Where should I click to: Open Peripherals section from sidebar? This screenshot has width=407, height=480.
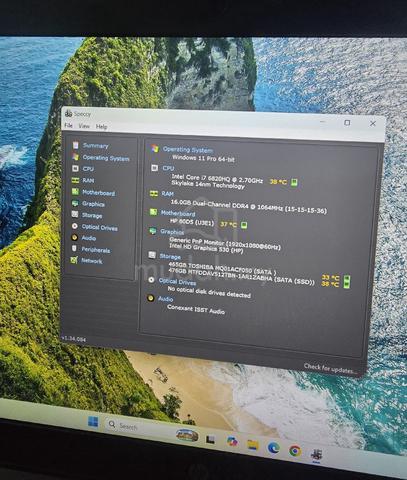click(x=91, y=250)
